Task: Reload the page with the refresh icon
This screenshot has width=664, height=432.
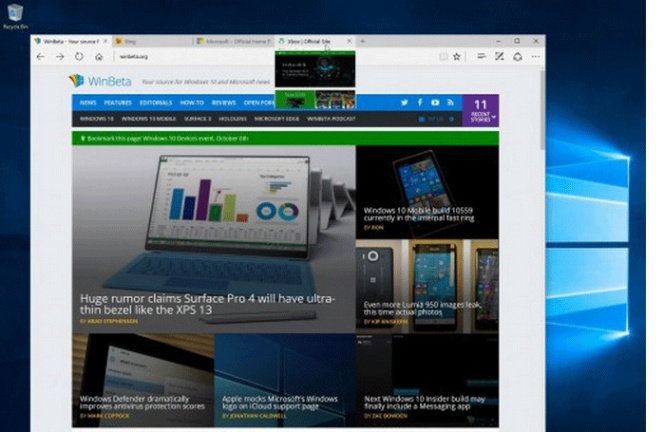Action: point(79,56)
